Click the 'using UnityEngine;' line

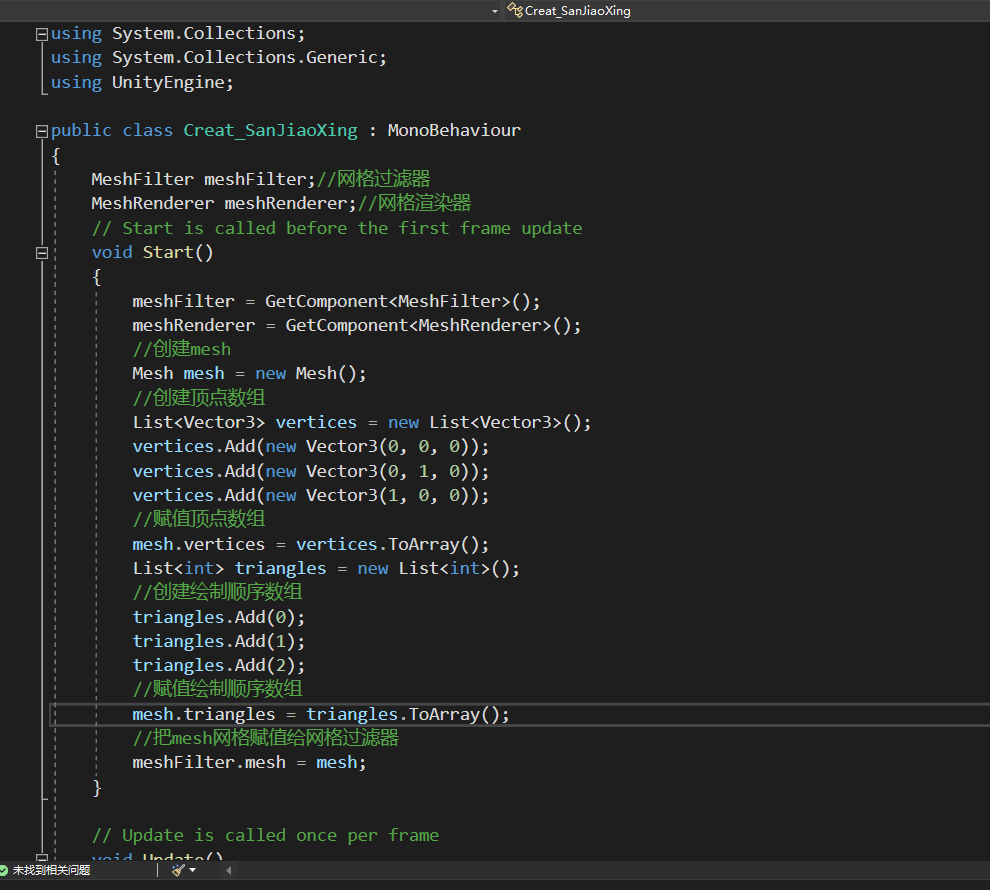pos(142,83)
